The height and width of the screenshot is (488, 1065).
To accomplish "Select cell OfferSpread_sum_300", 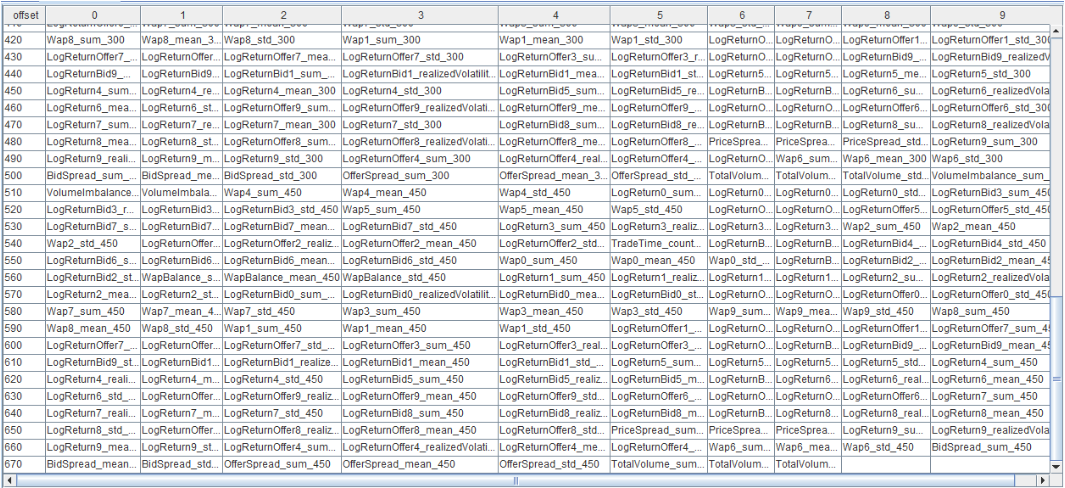I will [x=419, y=175].
